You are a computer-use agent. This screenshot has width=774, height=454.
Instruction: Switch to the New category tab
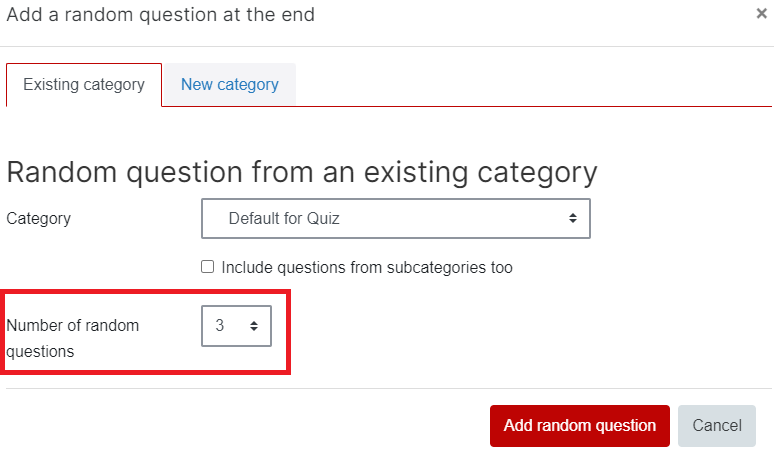tap(230, 84)
